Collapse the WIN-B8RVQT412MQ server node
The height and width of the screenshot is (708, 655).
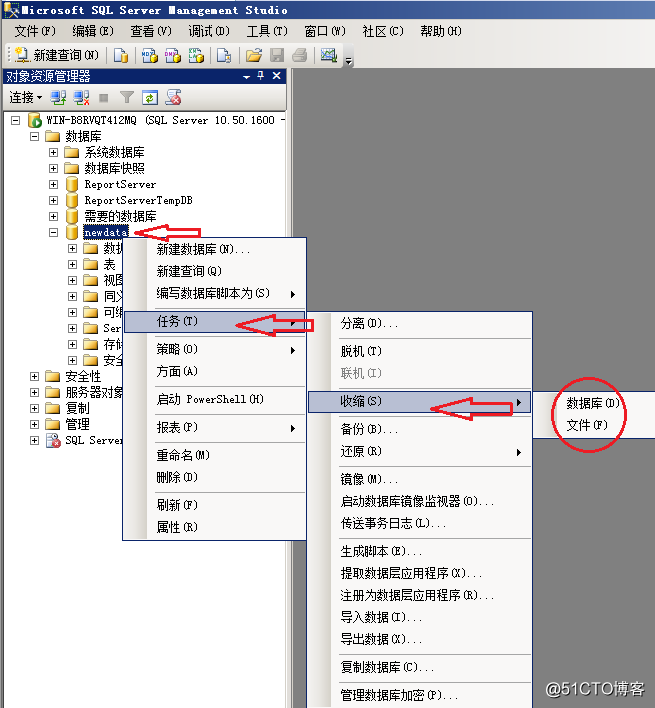[x=15, y=121]
